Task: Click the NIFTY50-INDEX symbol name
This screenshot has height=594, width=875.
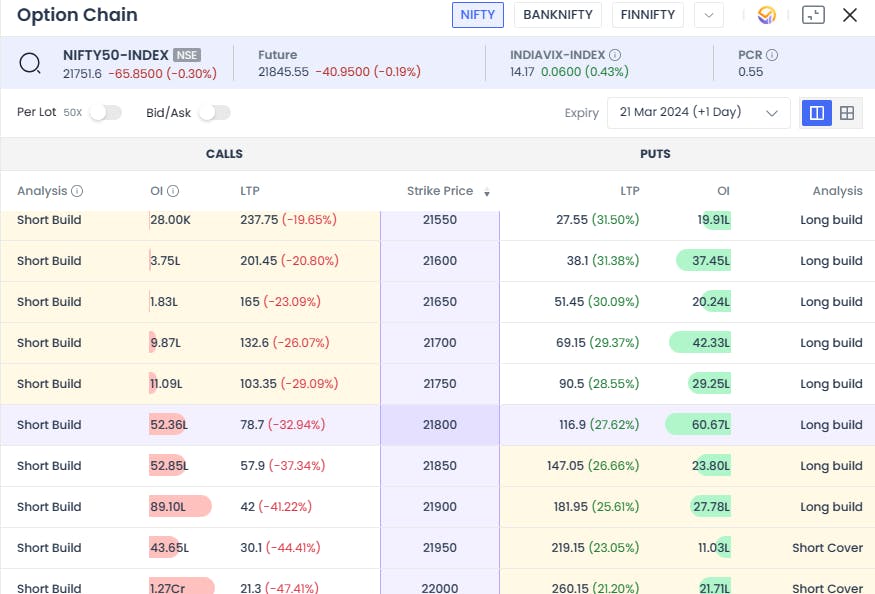Action: click(x=115, y=55)
